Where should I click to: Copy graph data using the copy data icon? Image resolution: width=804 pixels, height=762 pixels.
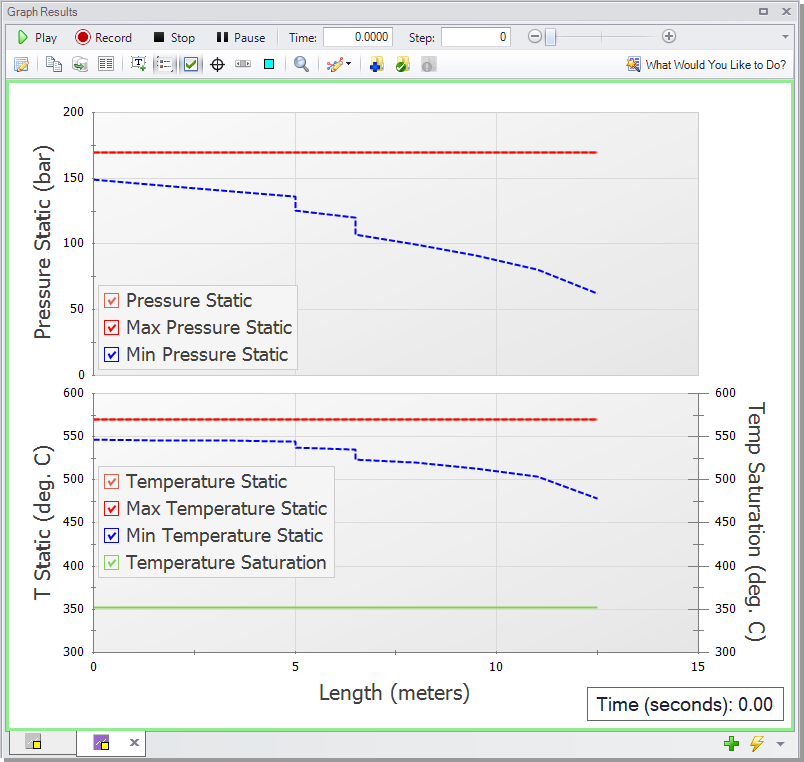[79, 64]
